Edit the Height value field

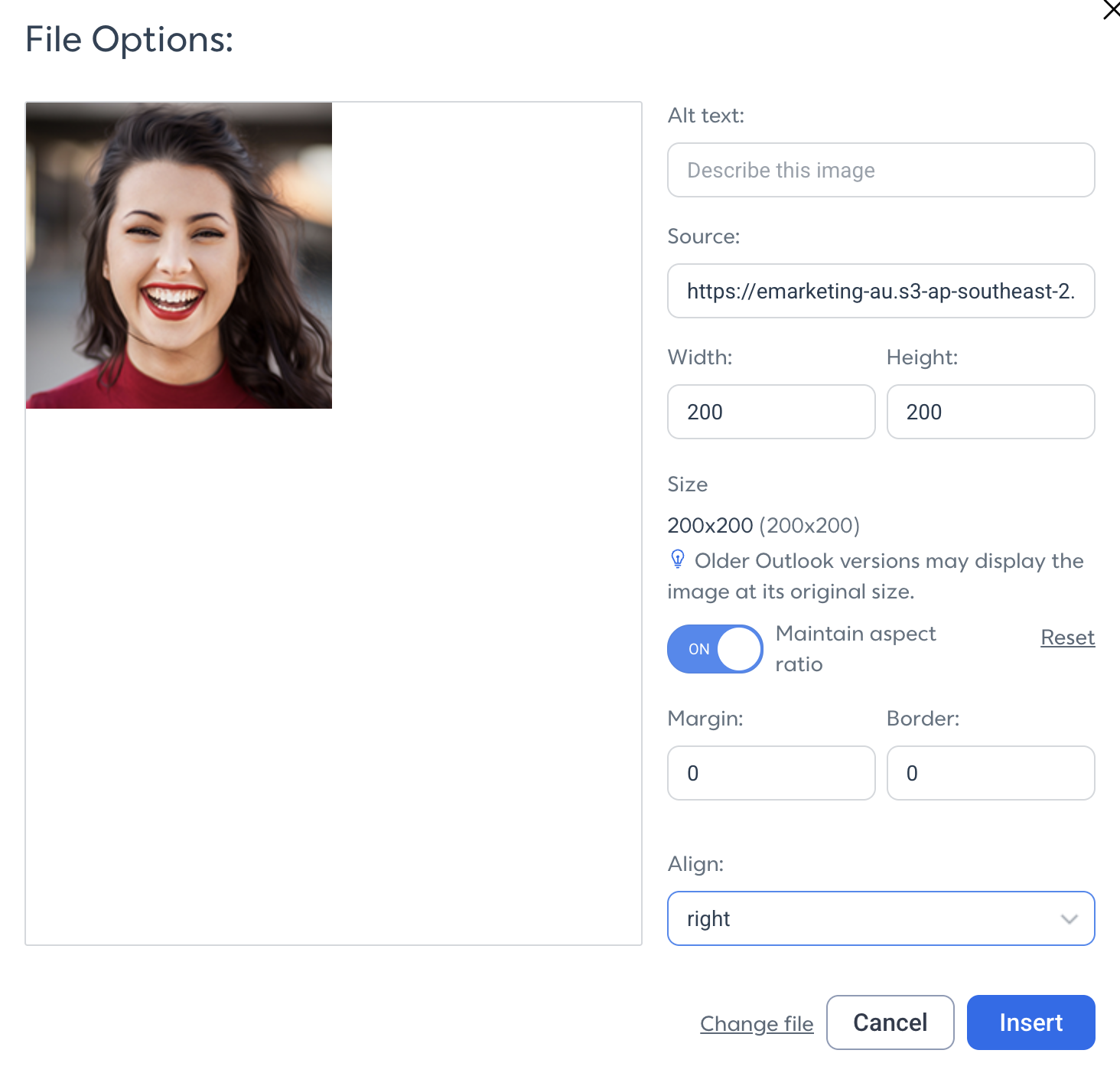point(991,412)
